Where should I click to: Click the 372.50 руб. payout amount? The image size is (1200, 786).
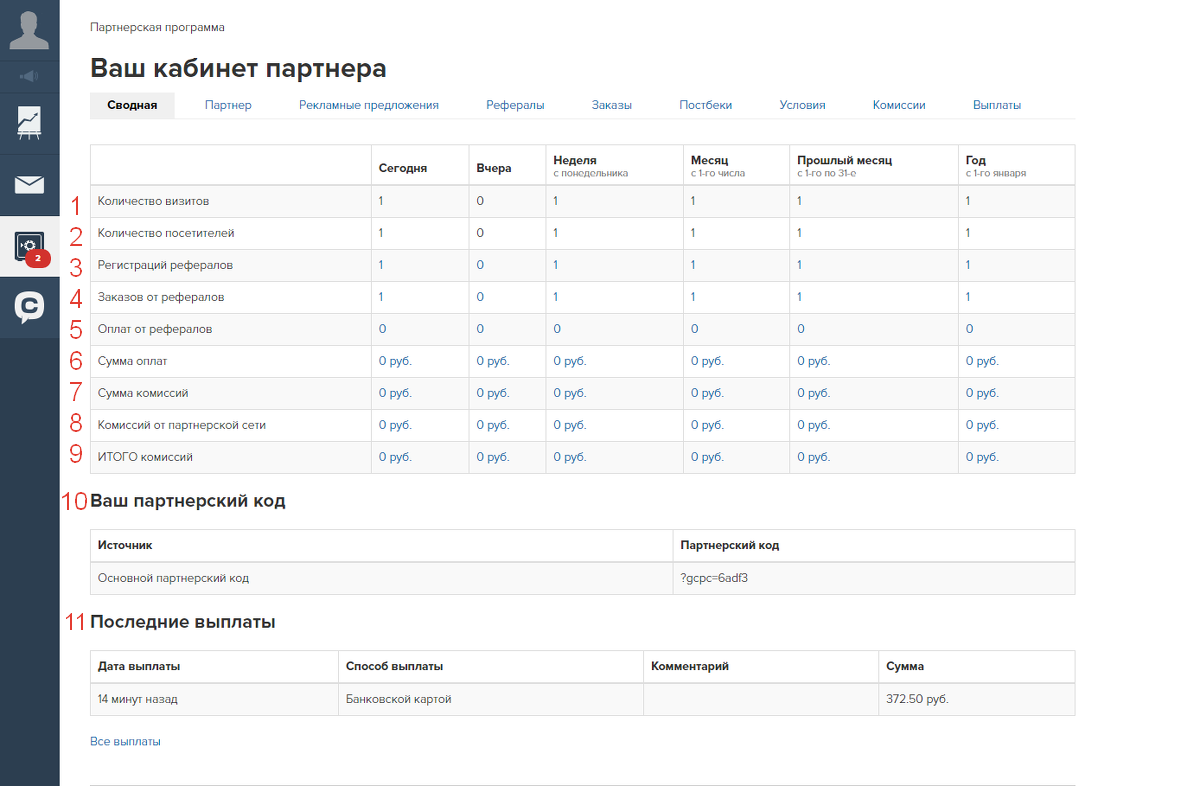917,699
